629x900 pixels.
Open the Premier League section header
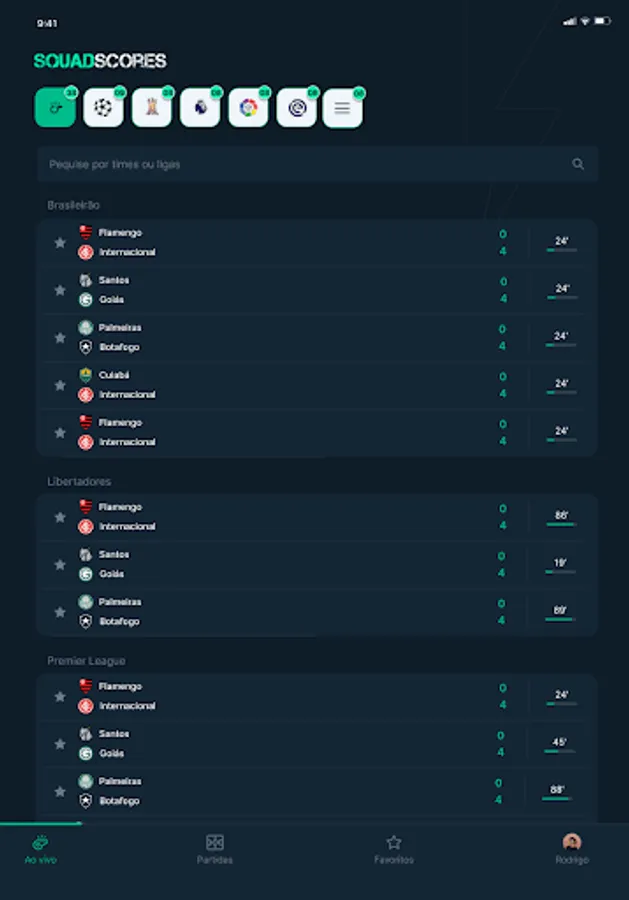[86, 661]
